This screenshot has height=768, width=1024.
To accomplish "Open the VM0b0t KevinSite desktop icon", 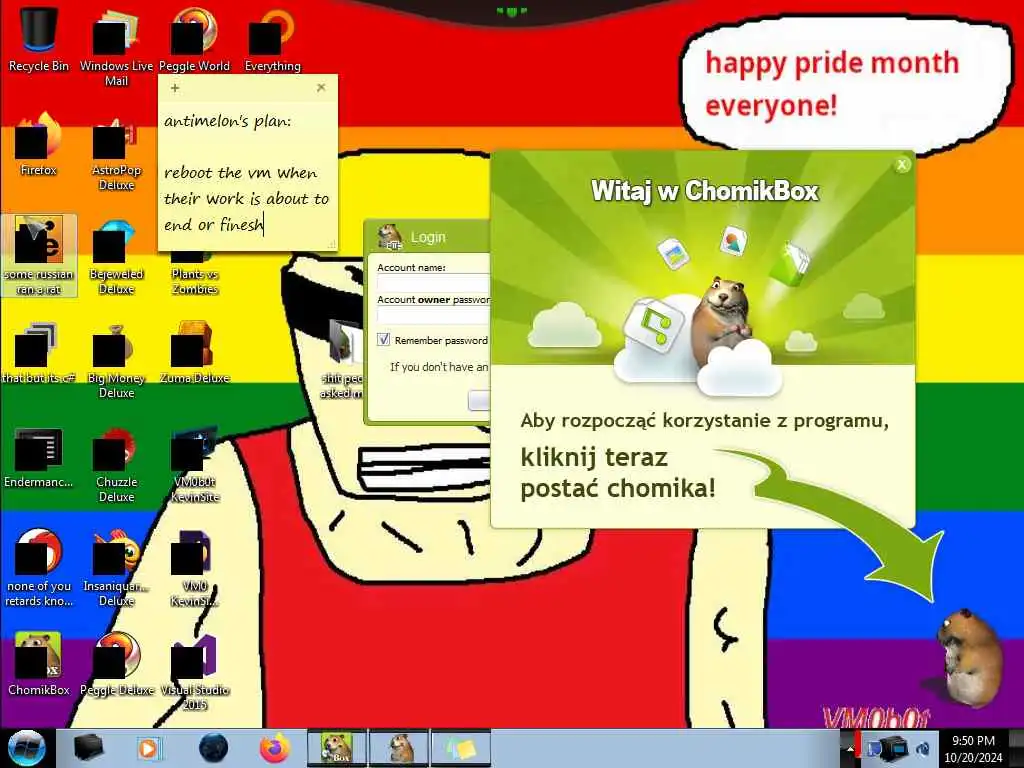I will point(195,464).
